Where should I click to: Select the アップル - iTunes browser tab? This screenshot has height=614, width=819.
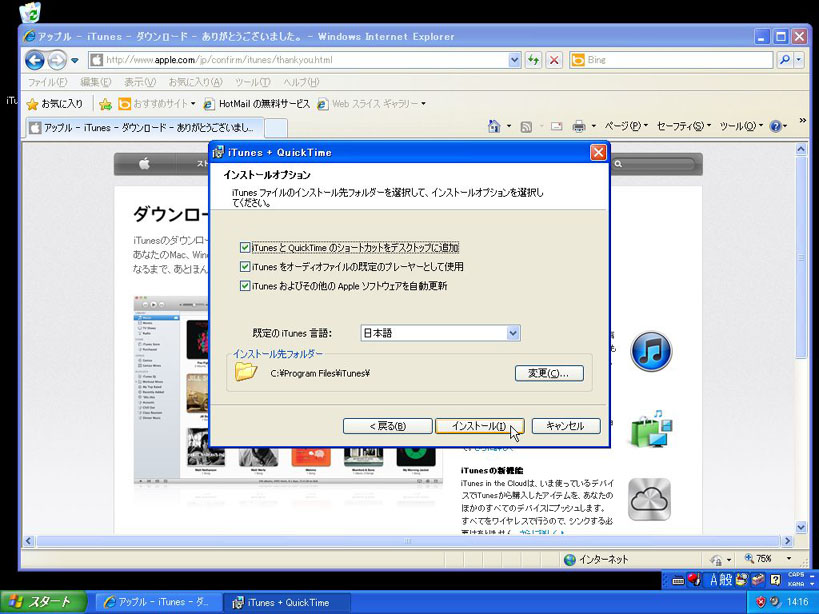point(144,128)
